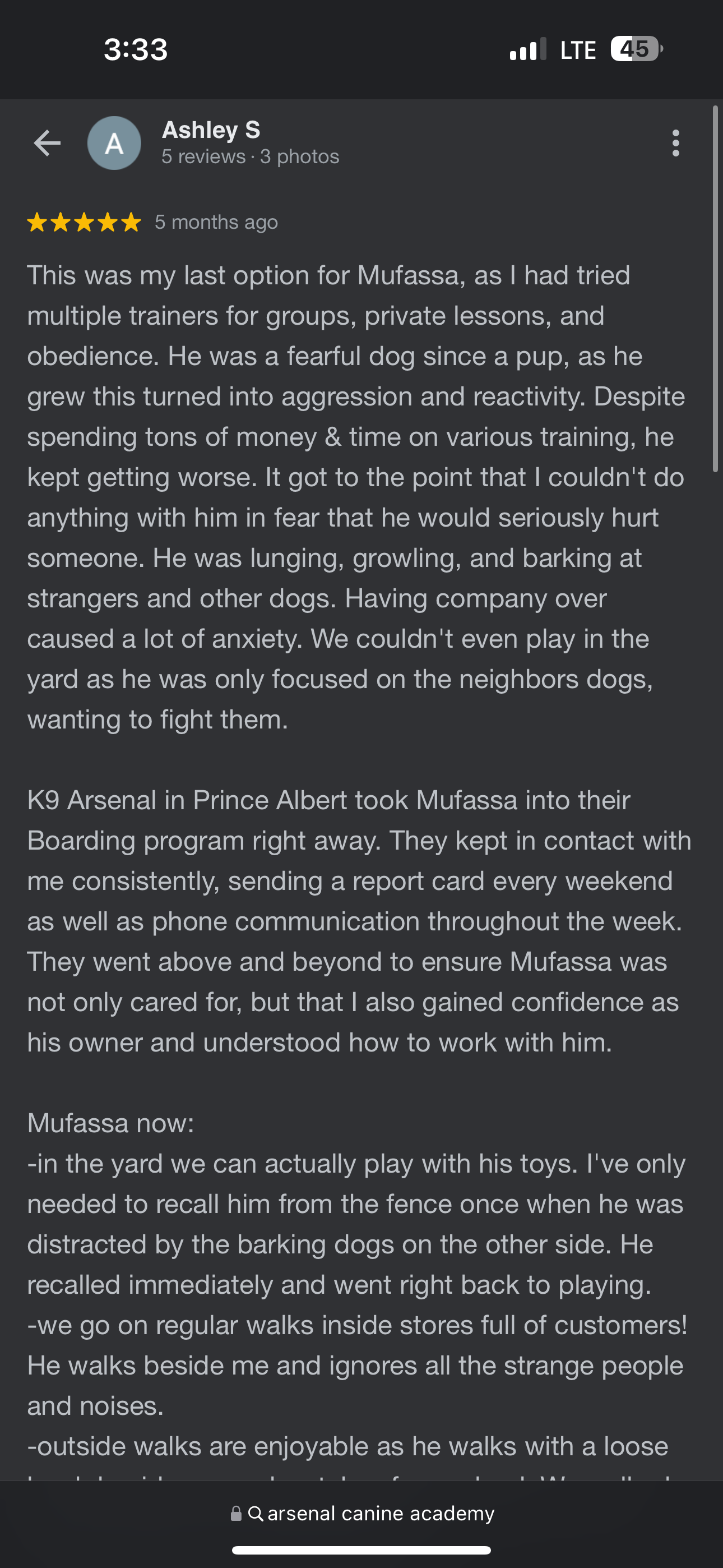Tap the '5 months ago' timestamp
723x1568 pixels.
tap(216, 222)
